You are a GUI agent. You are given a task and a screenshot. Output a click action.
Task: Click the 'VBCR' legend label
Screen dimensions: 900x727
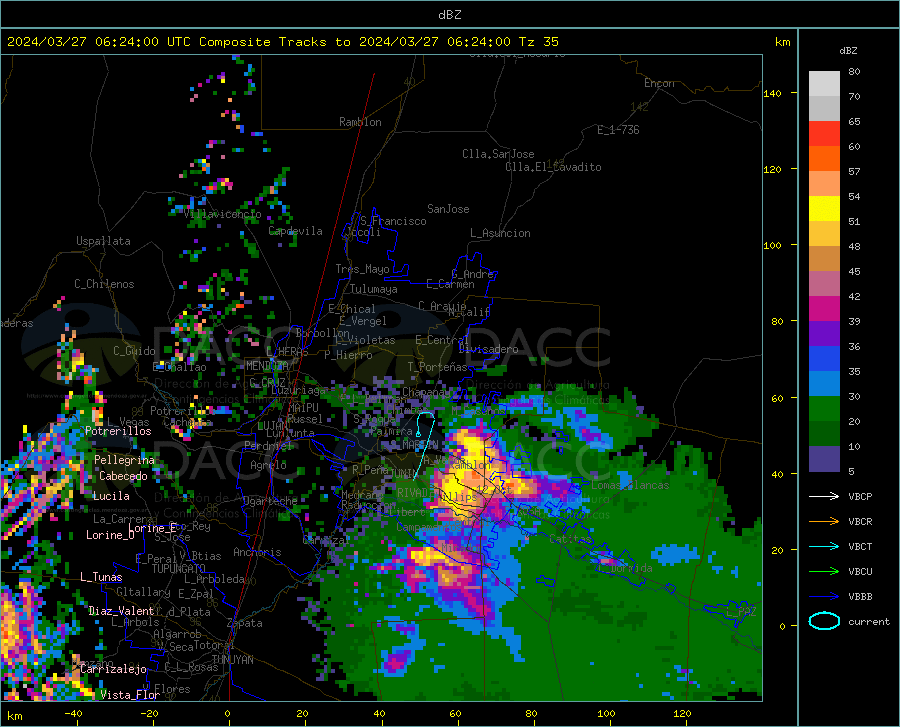[x=860, y=521]
